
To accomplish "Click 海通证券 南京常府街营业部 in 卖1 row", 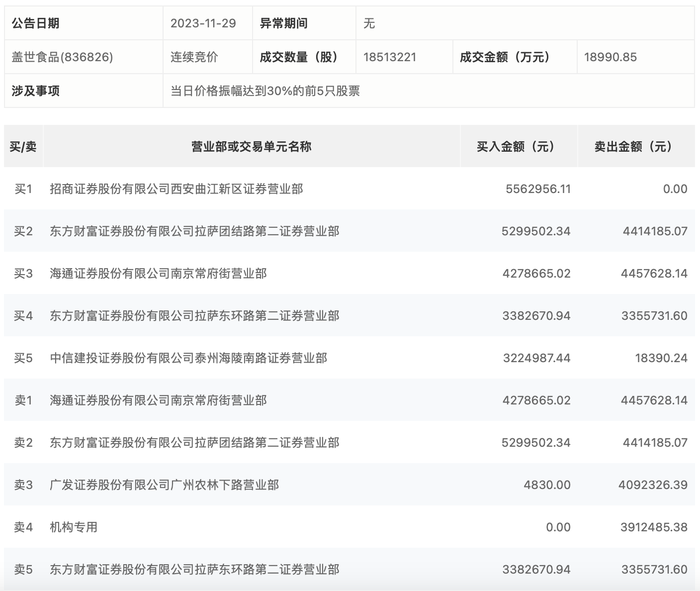I will tap(158, 400).
